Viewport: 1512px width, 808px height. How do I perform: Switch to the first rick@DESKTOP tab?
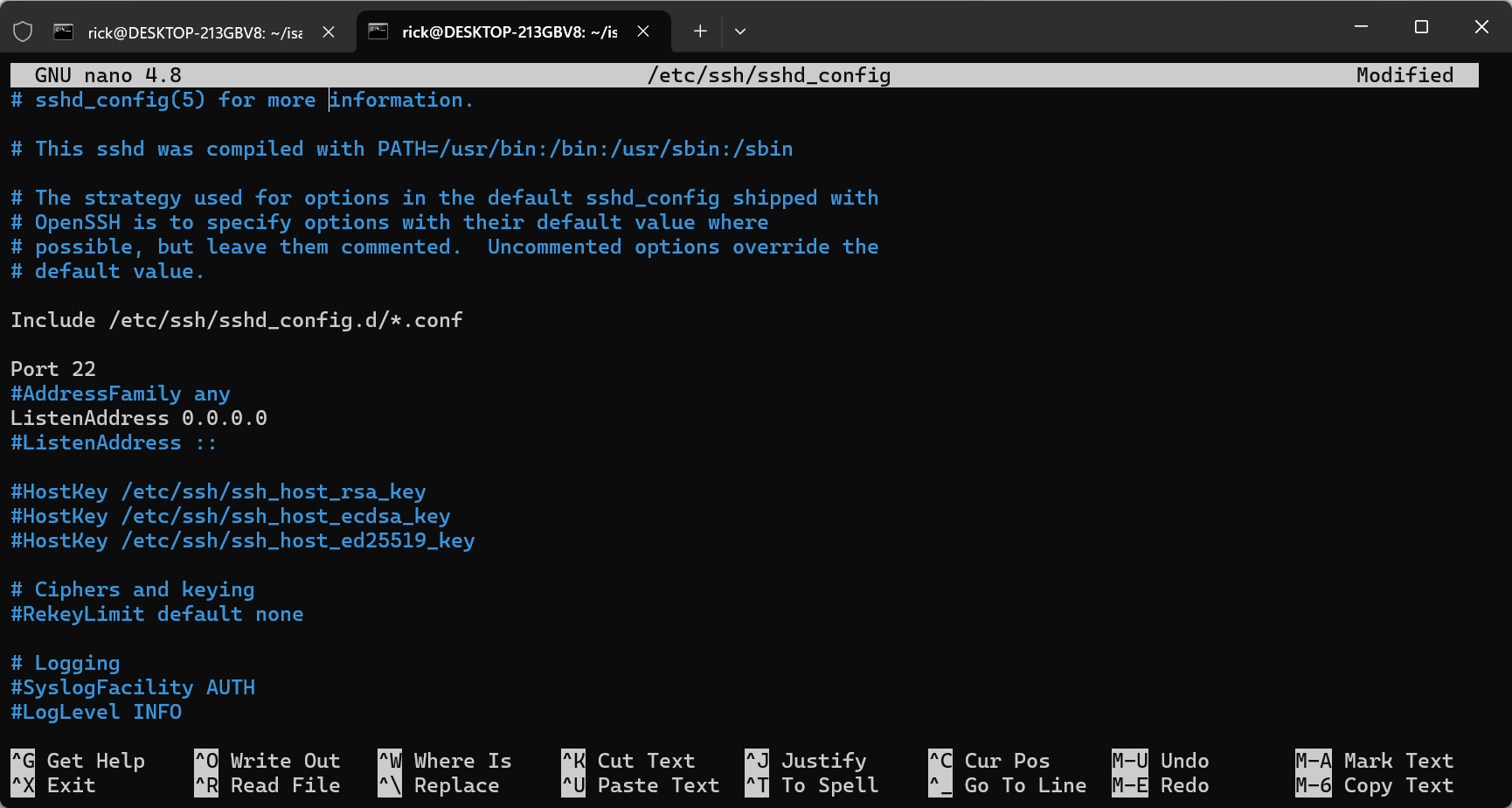pyautogui.click(x=194, y=32)
